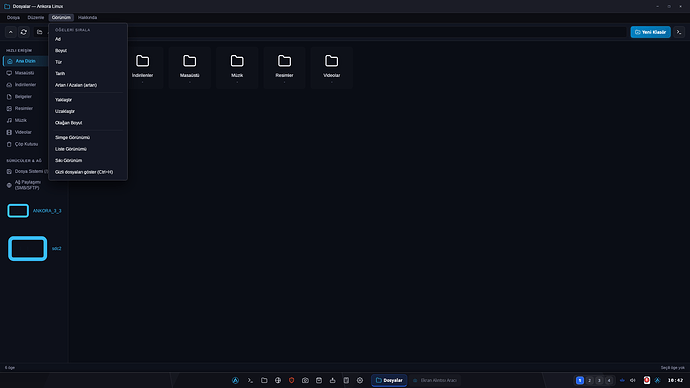Refresh the current folder view

point(24,32)
